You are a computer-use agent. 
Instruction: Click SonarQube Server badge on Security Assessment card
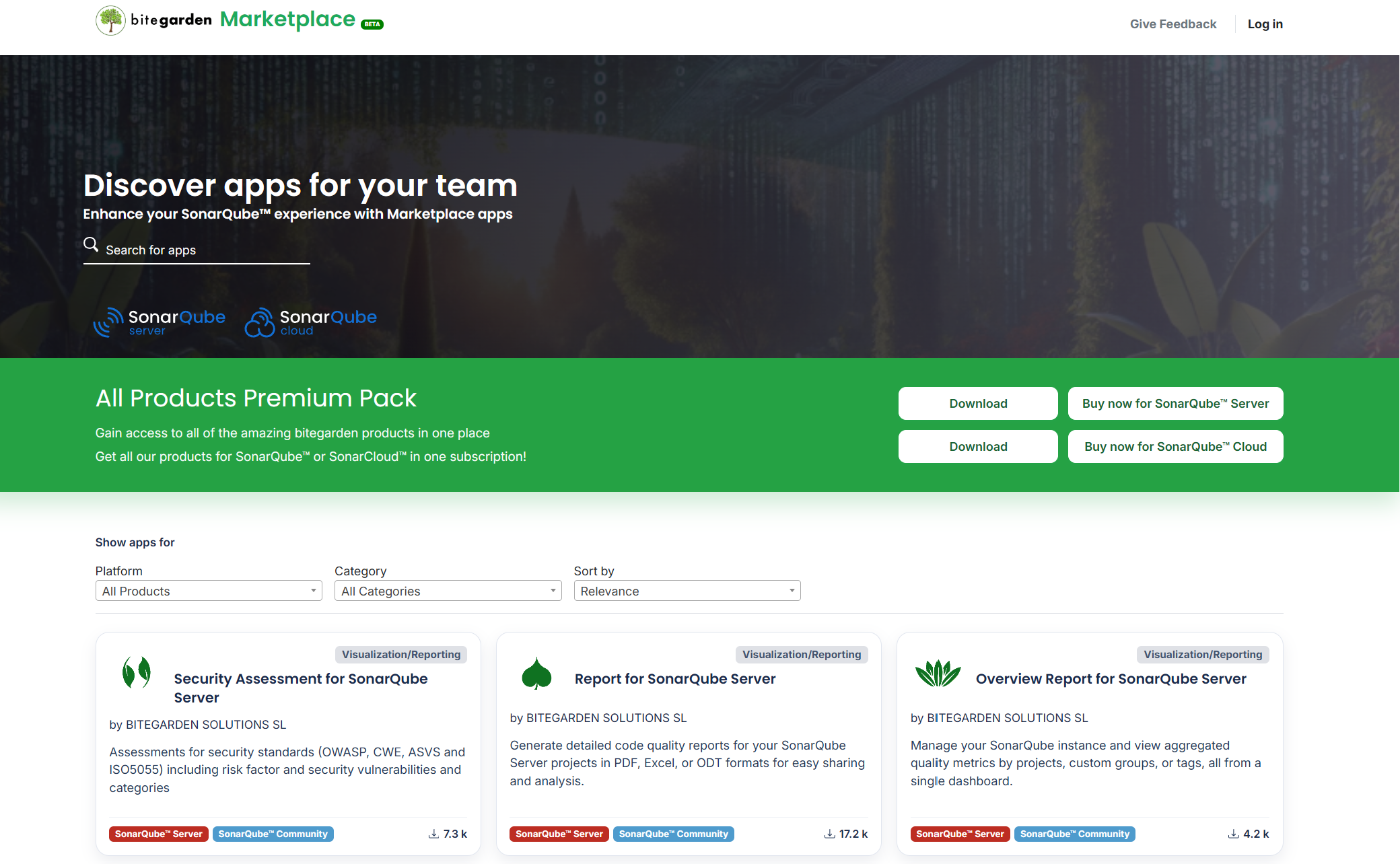[158, 834]
